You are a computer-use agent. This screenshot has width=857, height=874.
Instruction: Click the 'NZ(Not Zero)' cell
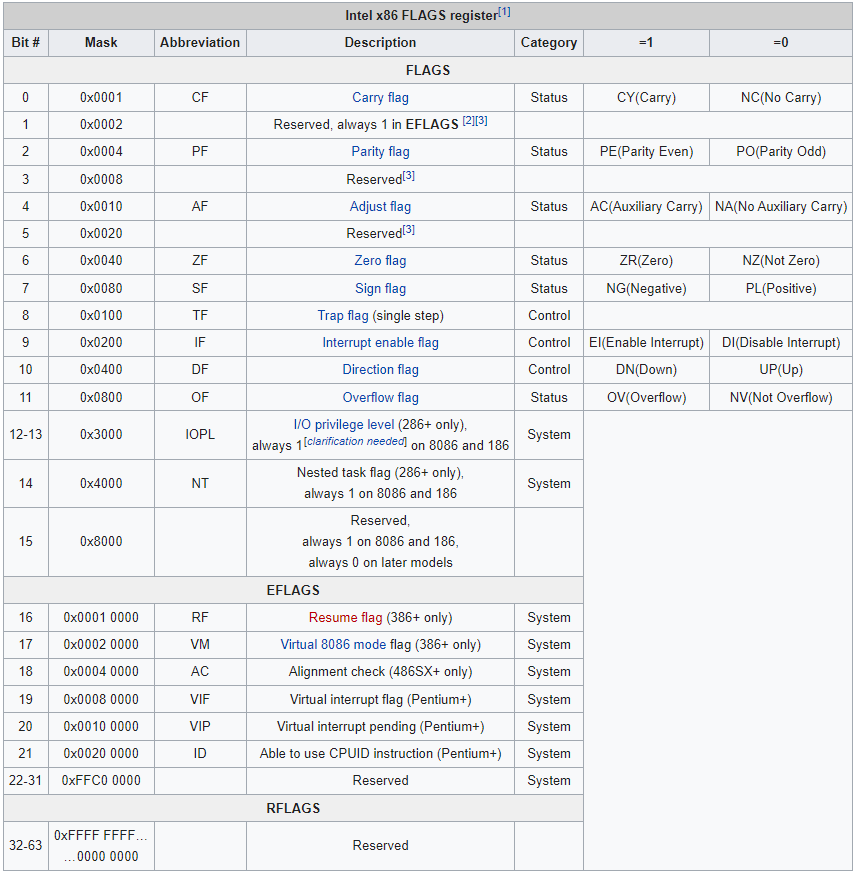tap(781, 260)
